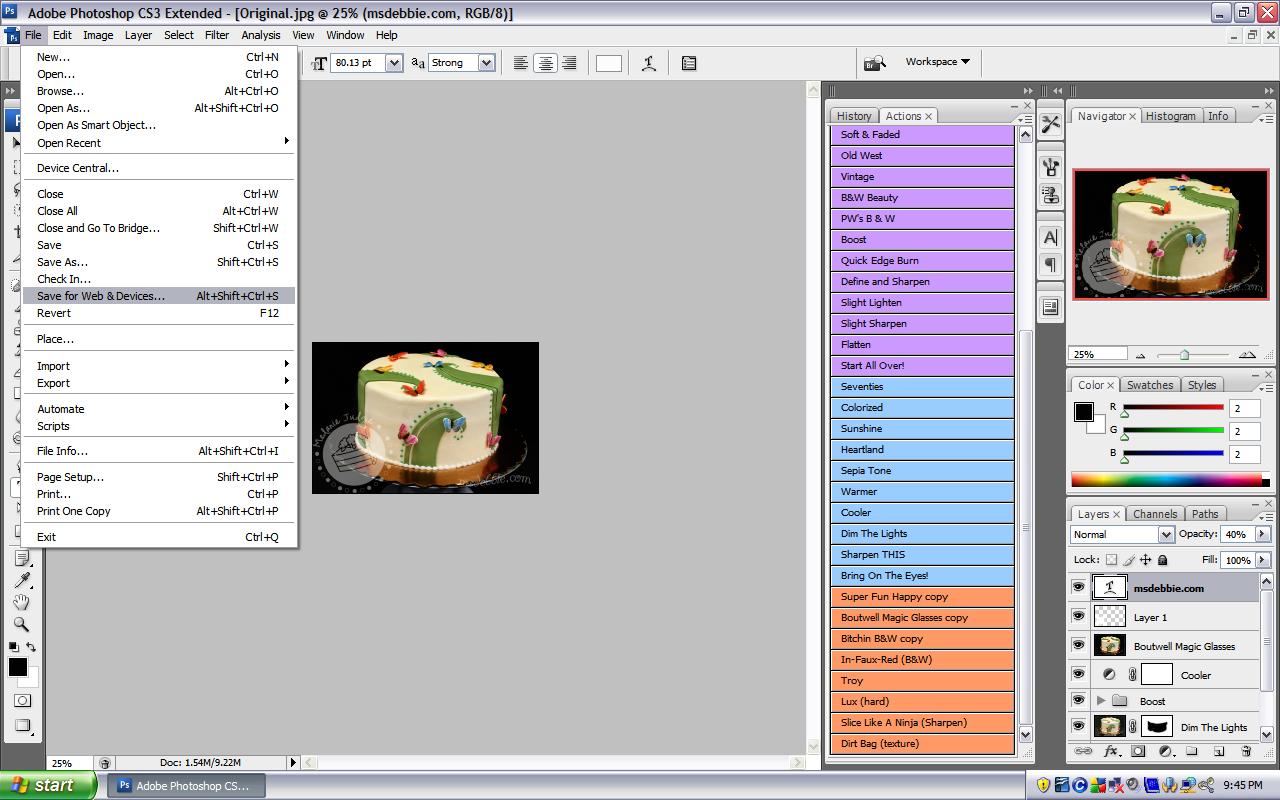
Task: Select the Hand tool
Action: click(x=22, y=603)
